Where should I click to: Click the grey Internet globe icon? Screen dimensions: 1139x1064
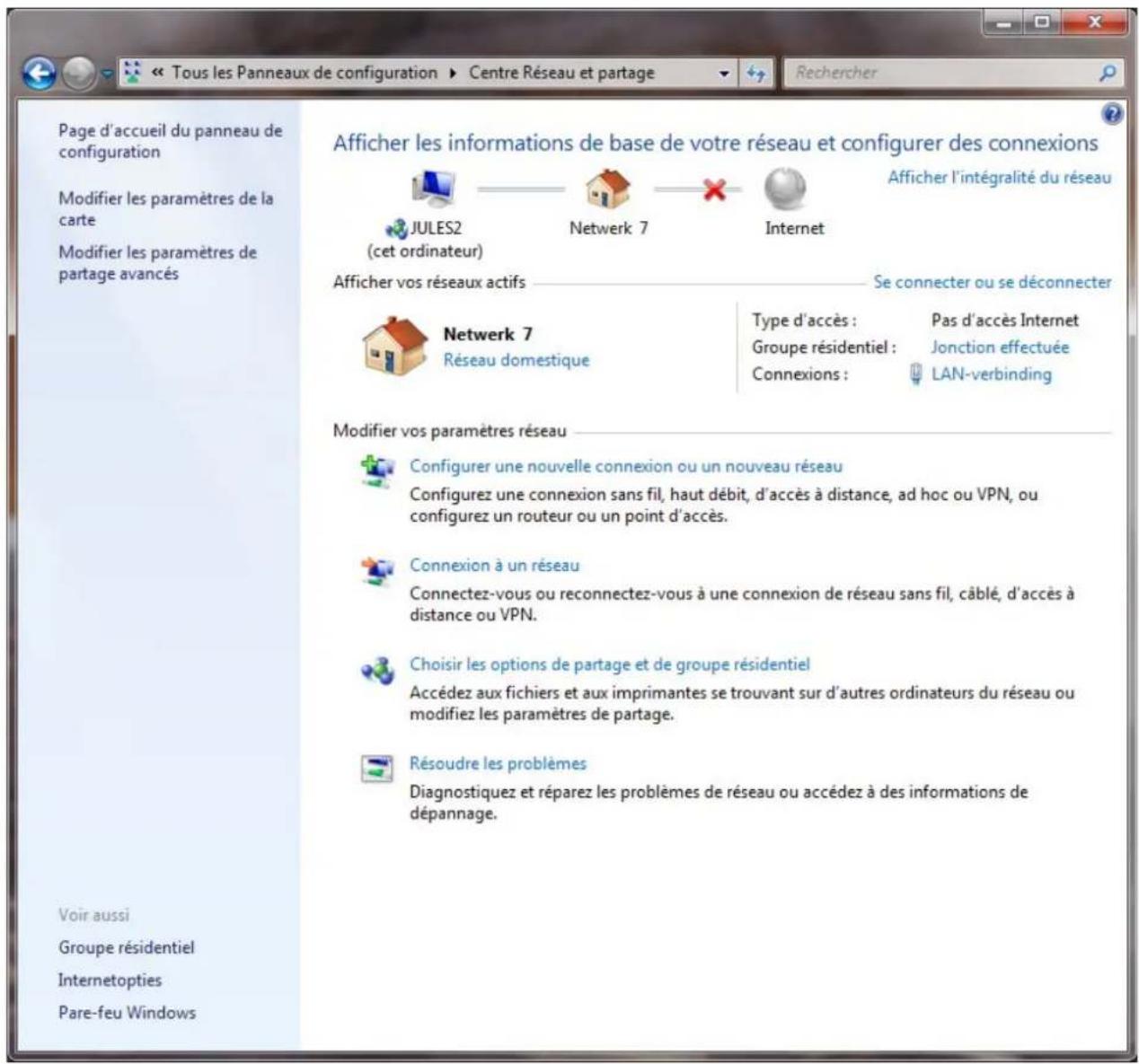(x=785, y=189)
